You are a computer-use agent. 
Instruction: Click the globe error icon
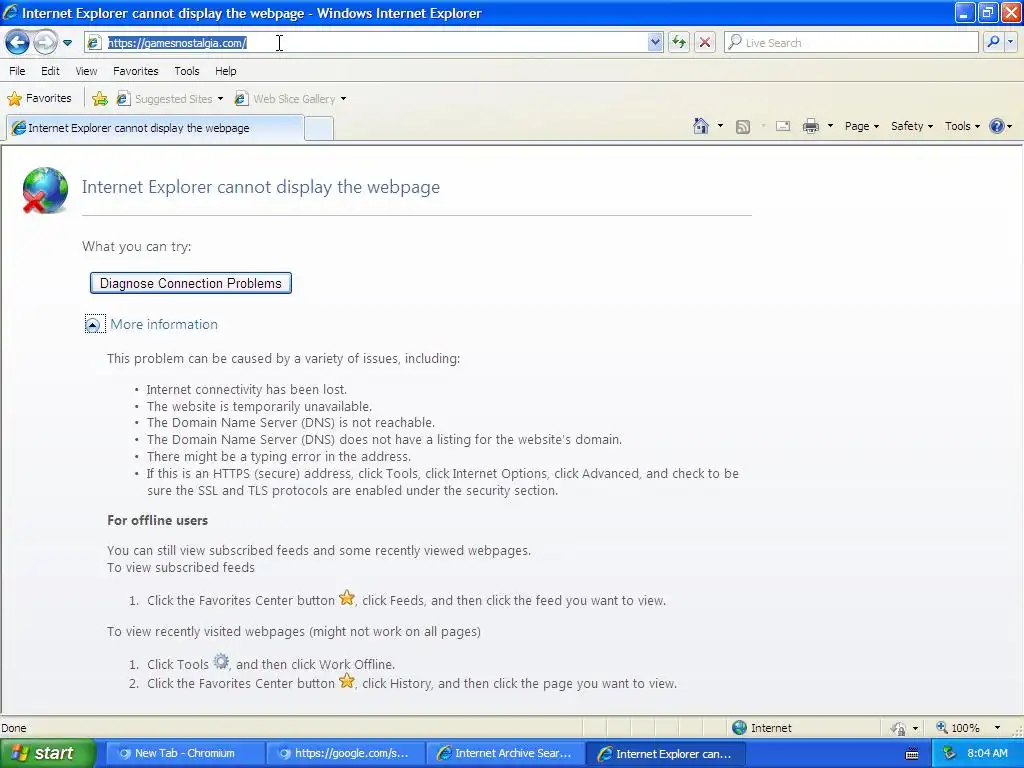click(45, 190)
